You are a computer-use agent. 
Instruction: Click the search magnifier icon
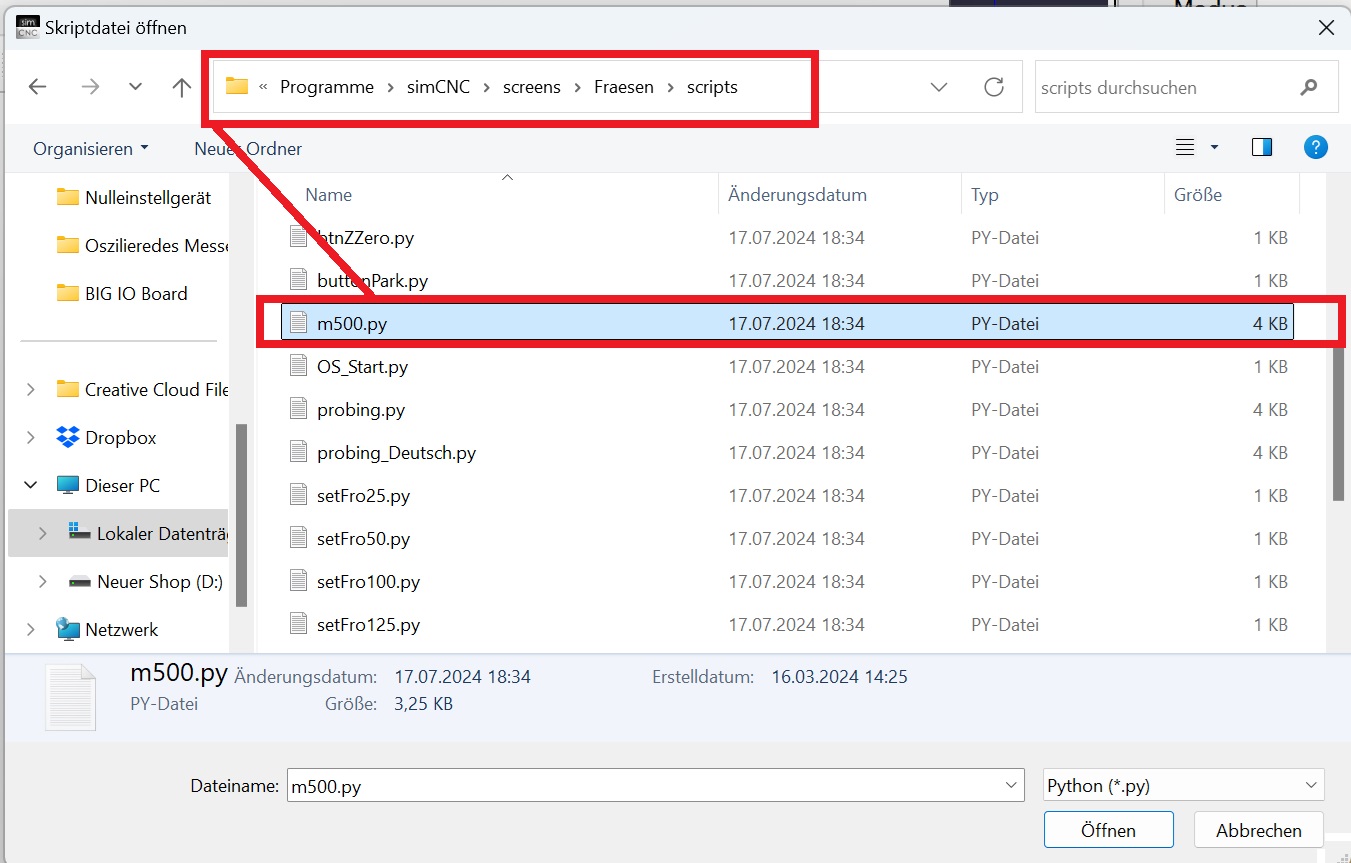pyautogui.click(x=1308, y=88)
